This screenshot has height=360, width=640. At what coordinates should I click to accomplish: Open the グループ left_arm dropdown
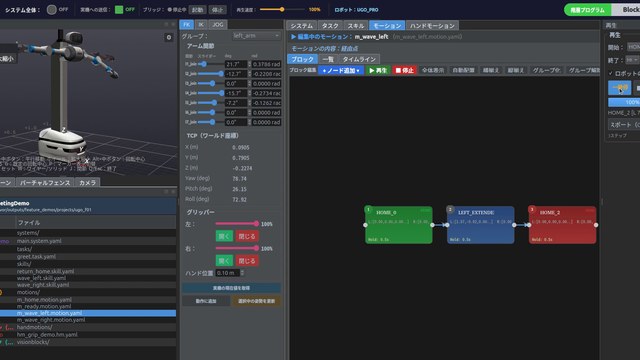[x=257, y=36]
